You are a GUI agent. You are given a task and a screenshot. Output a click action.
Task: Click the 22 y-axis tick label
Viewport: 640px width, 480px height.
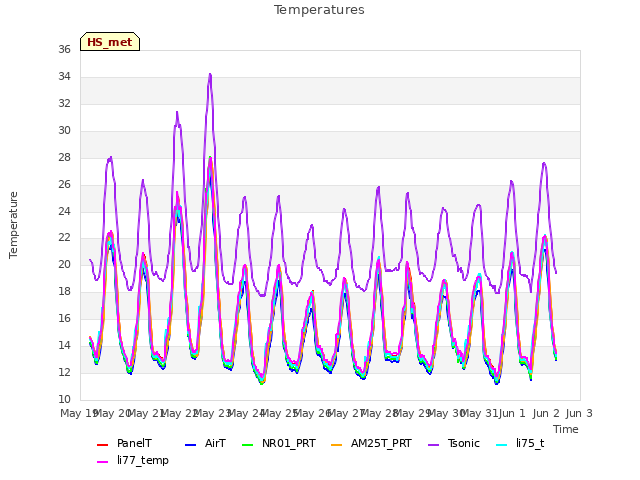(64, 238)
